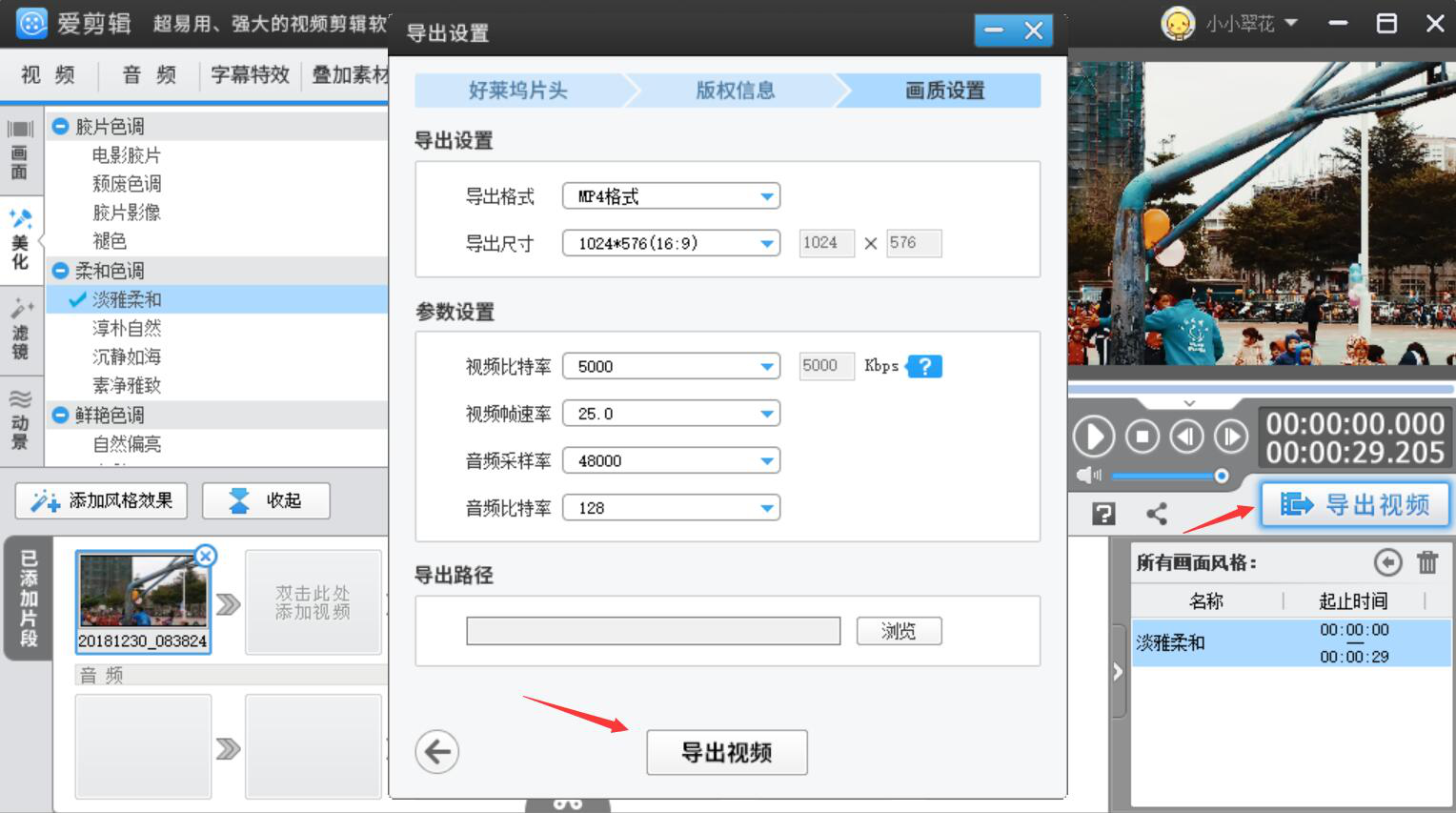
Task: Click the 爱剪辑 app logo icon
Action: [x=31, y=22]
